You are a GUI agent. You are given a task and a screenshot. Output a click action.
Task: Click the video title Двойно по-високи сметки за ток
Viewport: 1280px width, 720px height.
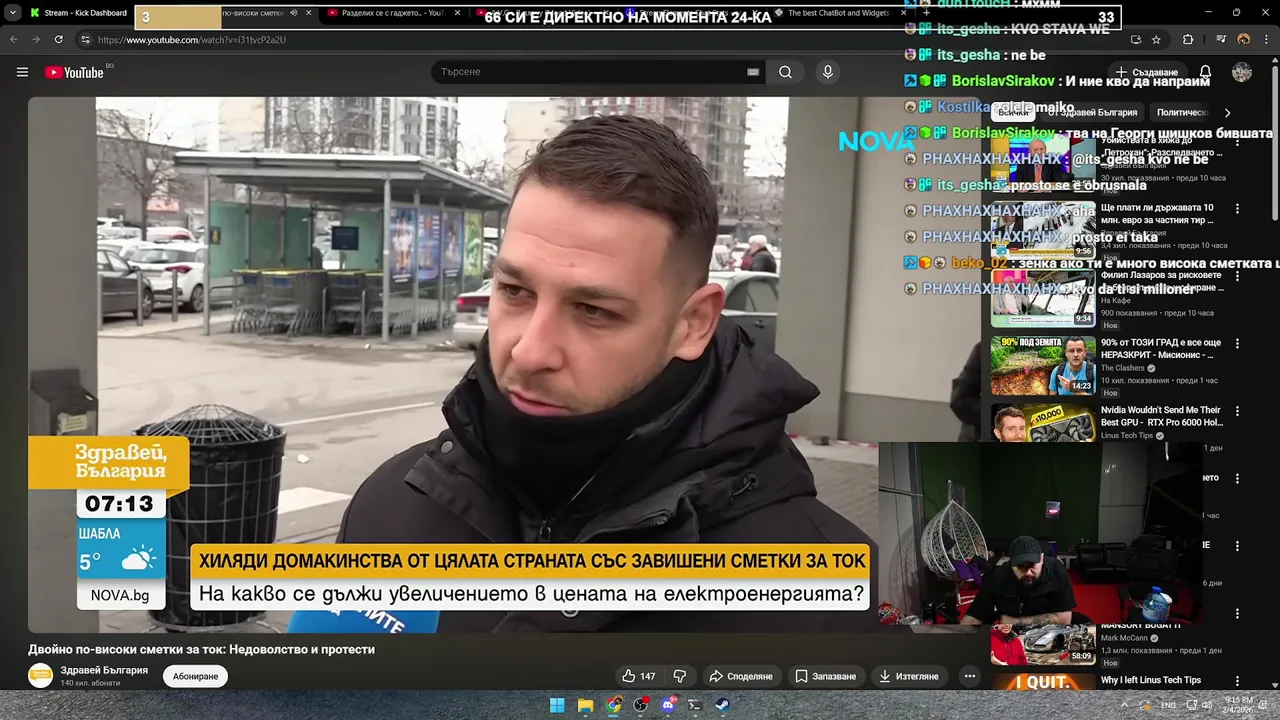[x=201, y=649]
